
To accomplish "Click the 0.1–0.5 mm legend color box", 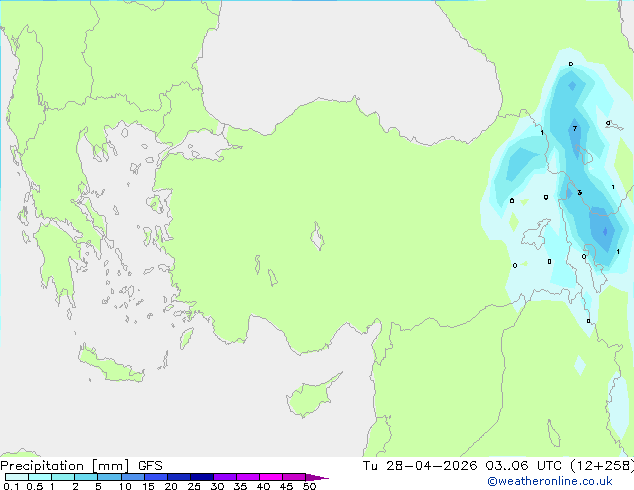I will (x=17, y=477).
